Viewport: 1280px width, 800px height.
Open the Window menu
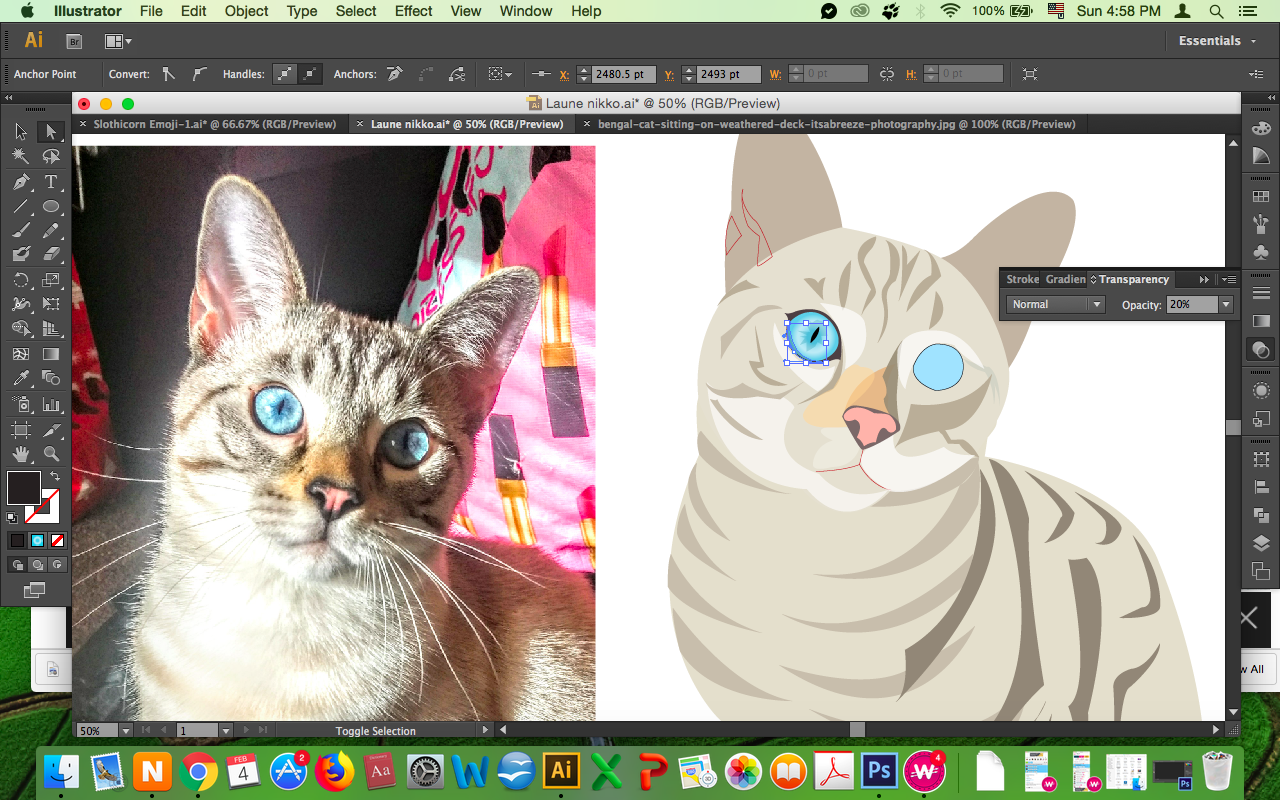coord(526,11)
